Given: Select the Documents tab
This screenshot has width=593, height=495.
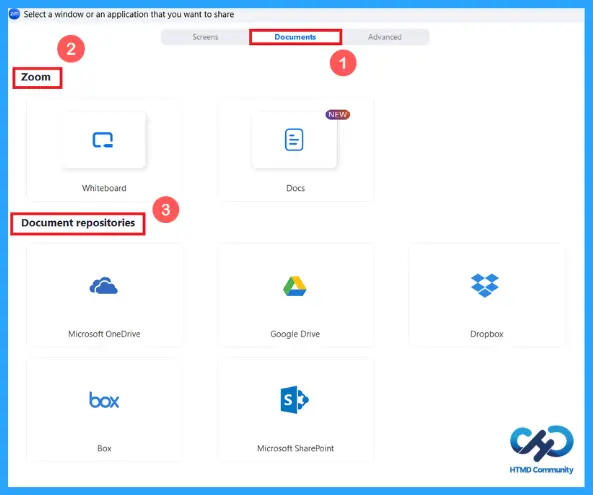Looking at the screenshot, I should coord(295,37).
